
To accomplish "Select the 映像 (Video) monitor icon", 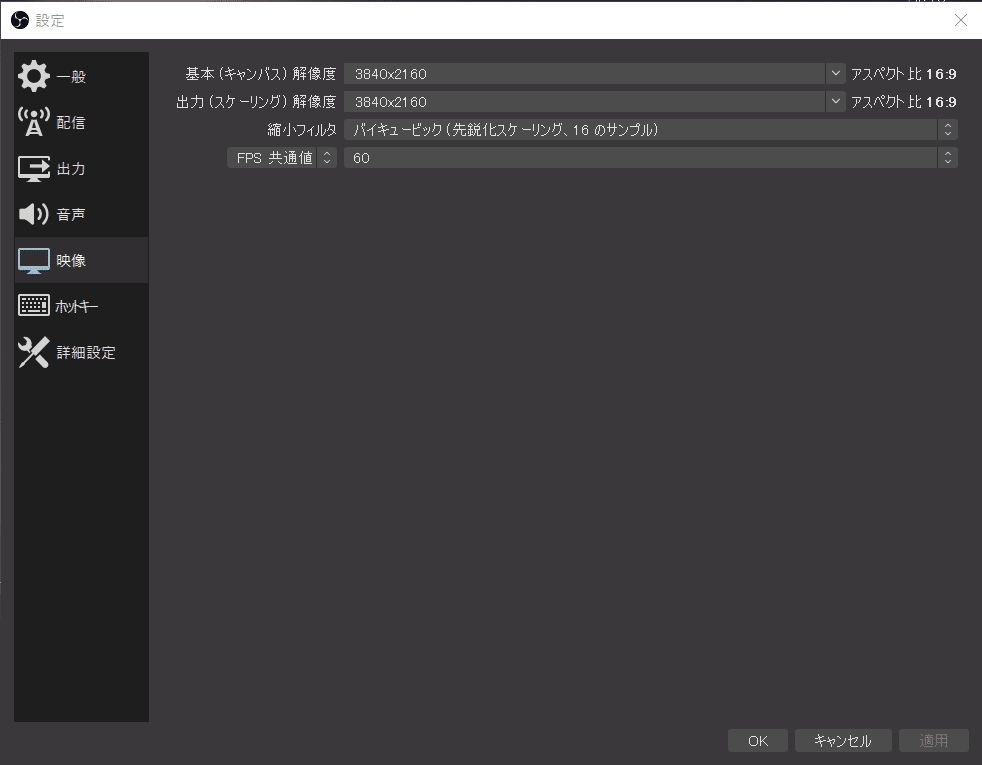I will click(x=33, y=259).
